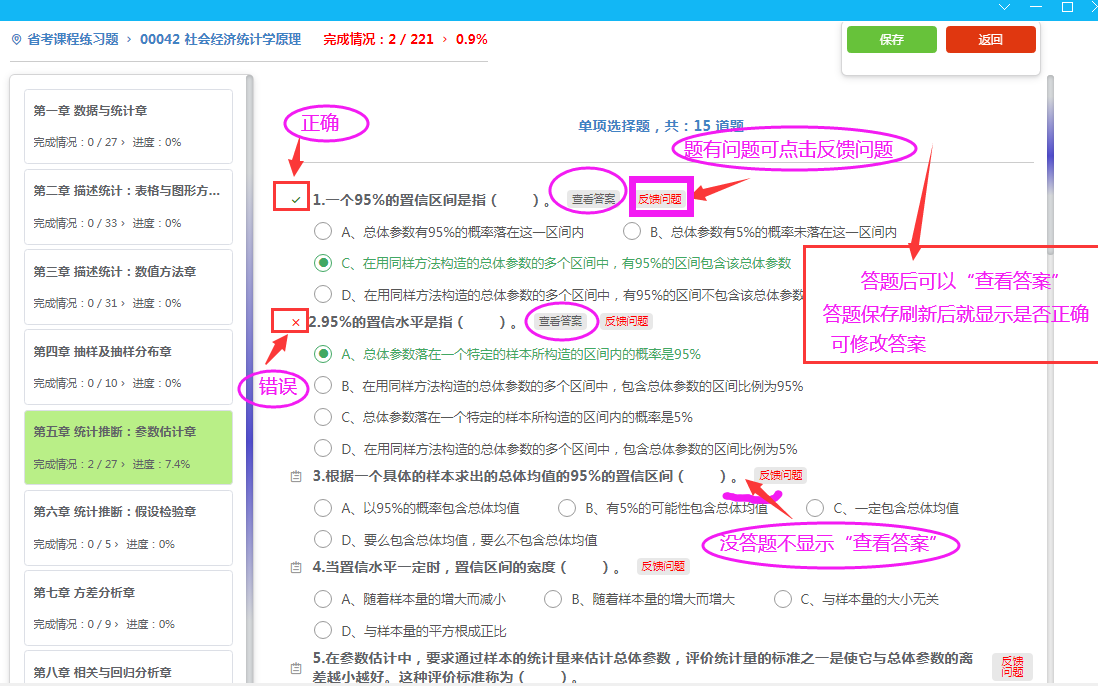Click question text 2.95%的置信水平是指
This screenshot has width=1098, height=686.
pyautogui.click(x=413, y=322)
